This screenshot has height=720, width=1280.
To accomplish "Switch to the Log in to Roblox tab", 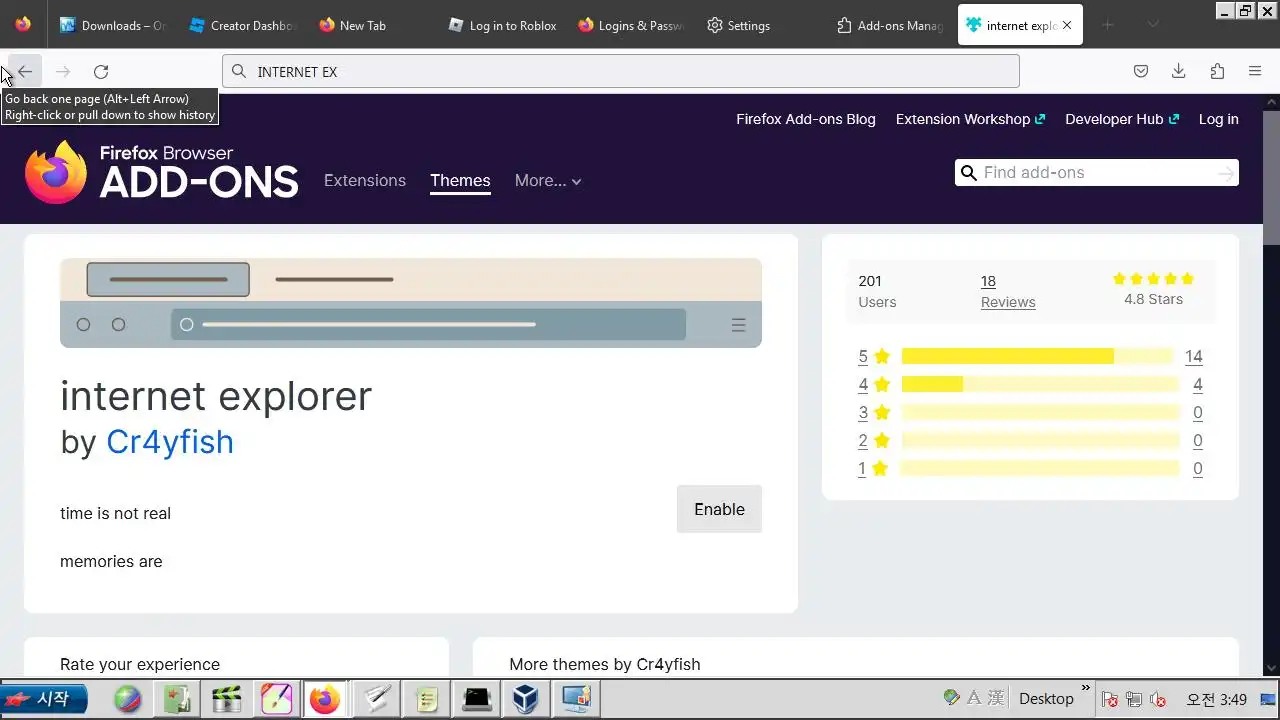I will (500, 25).
